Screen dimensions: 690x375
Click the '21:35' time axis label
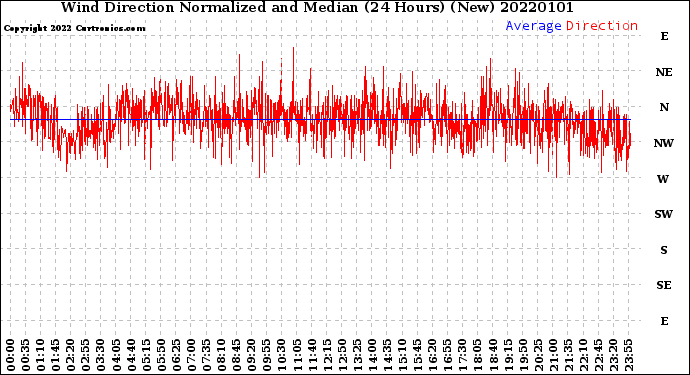[568, 355]
